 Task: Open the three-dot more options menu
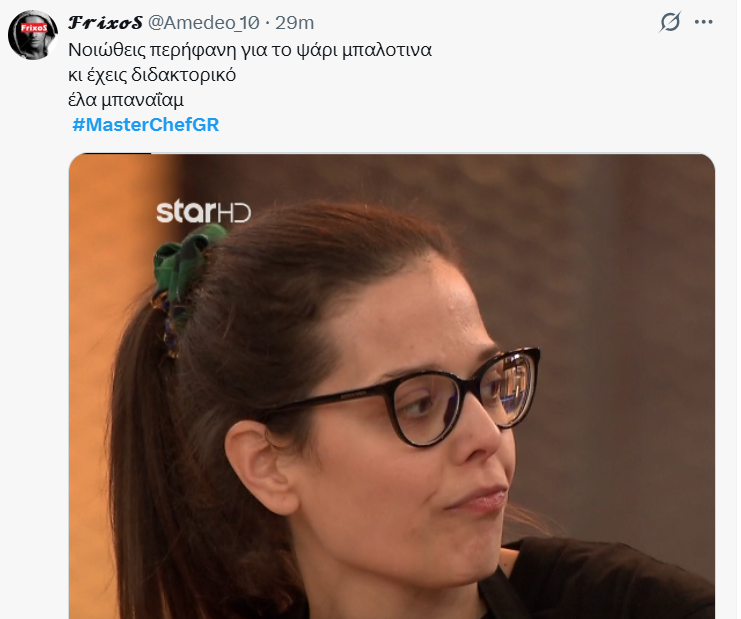tap(704, 22)
